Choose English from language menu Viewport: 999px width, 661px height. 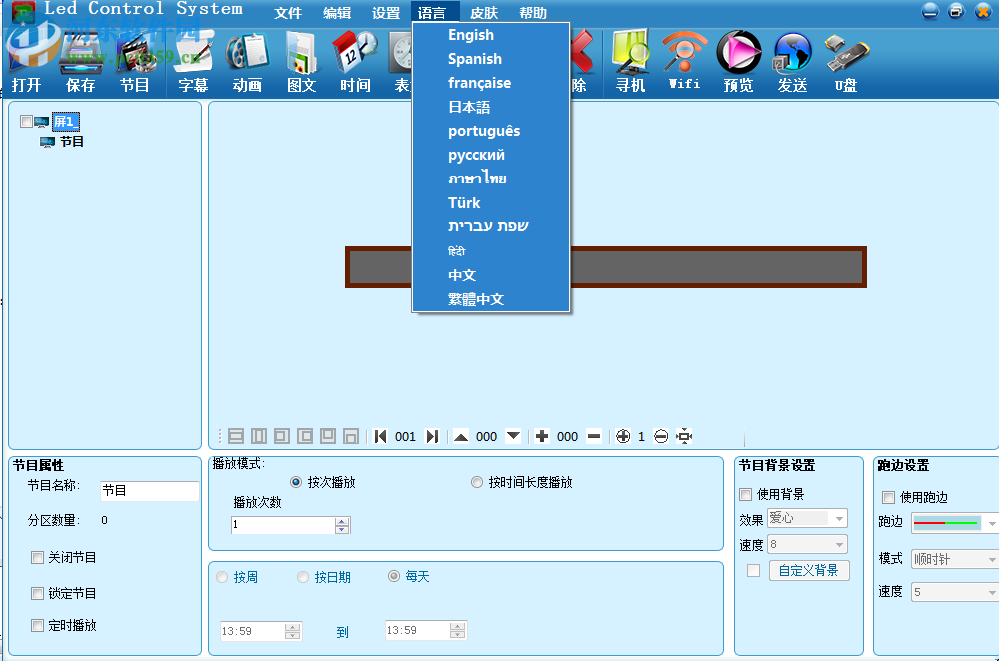pyautogui.click(x=470, y=35)
